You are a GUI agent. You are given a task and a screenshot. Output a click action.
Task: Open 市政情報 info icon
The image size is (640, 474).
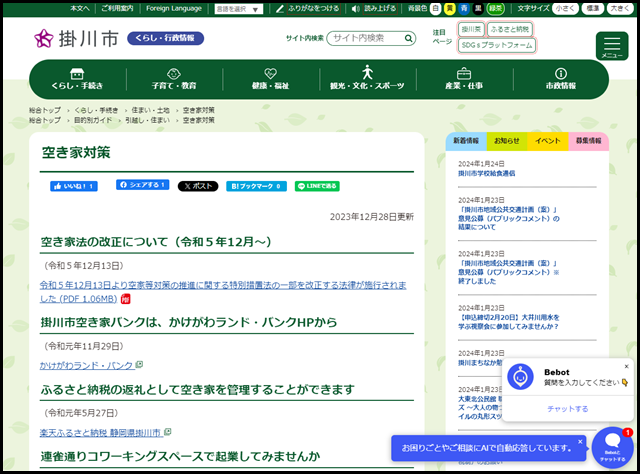[561, 73]
